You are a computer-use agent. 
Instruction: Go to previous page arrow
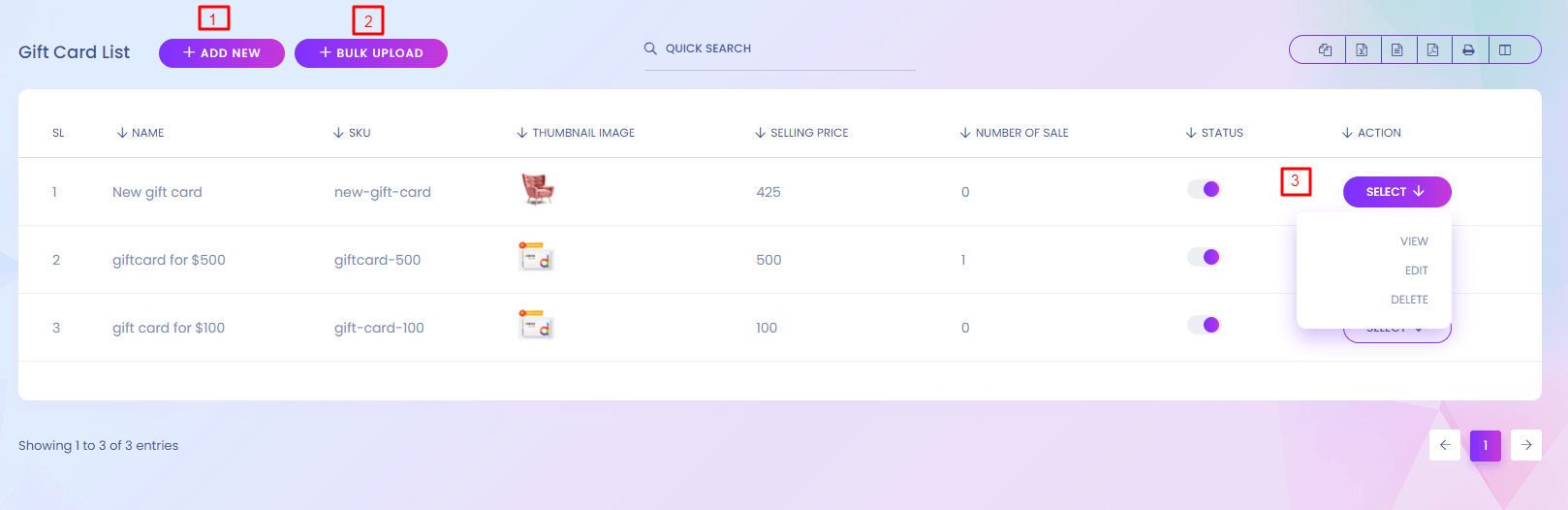click(x=1444, y=445)
